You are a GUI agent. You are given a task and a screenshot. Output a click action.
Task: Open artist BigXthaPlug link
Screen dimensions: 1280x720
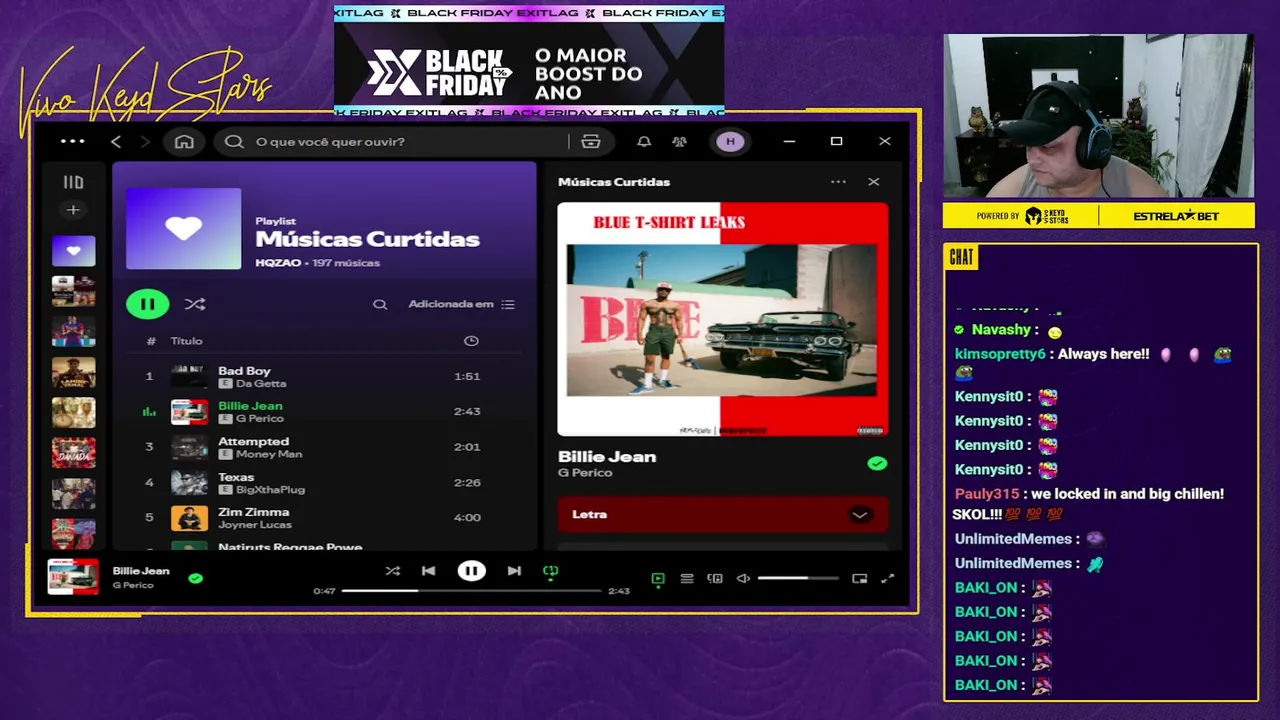tap(270, 490)
